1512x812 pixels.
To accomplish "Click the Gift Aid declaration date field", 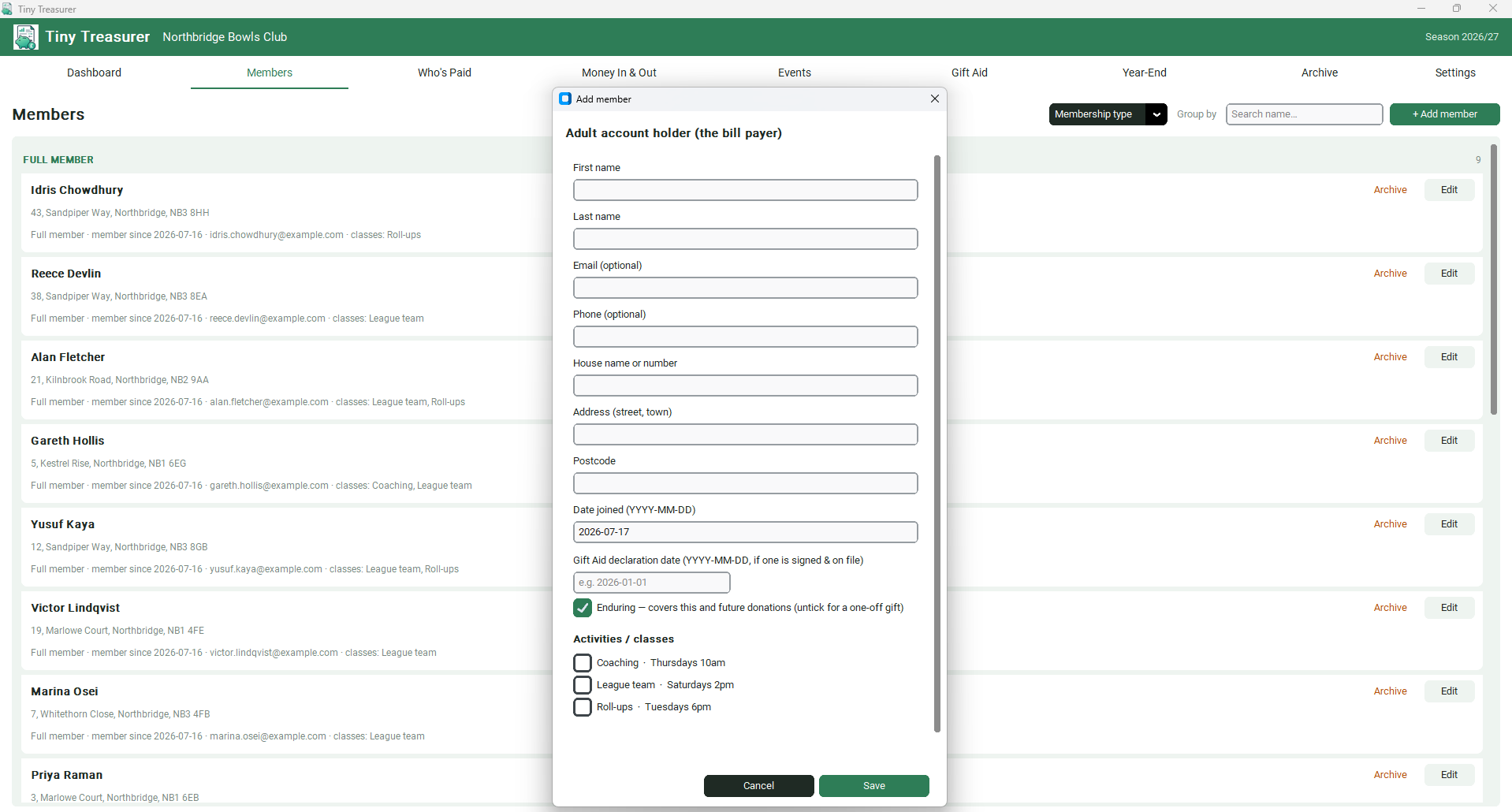I will click(652, 583).
